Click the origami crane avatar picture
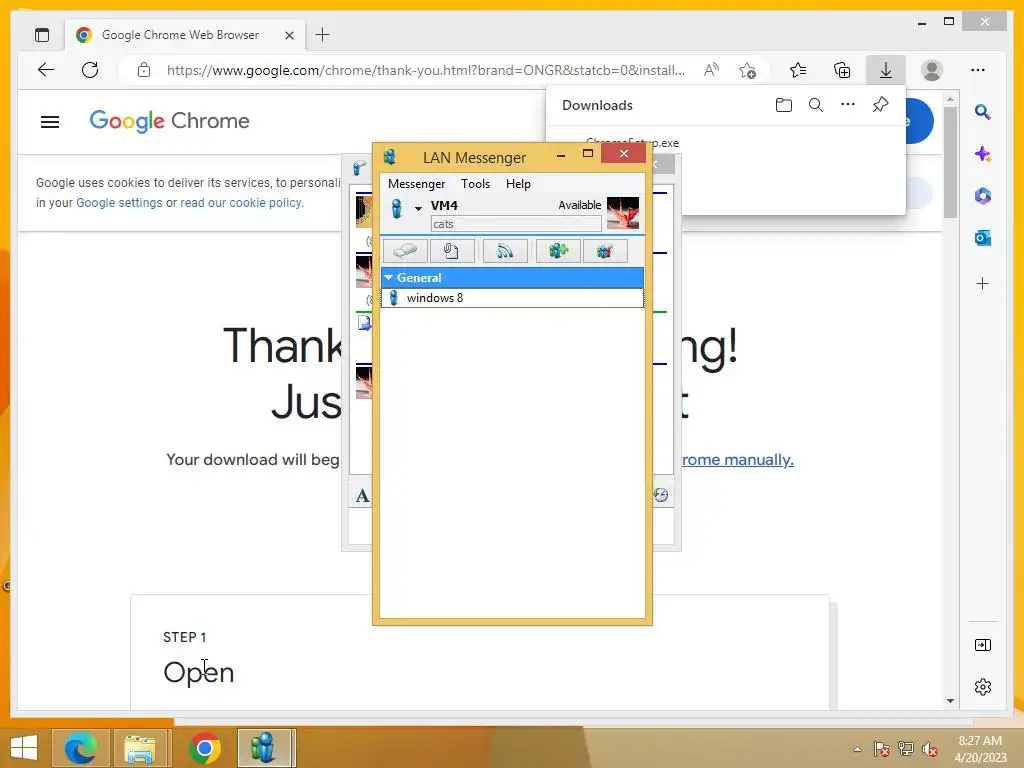Screen dimensions: 1024x768 coord(622,213)
